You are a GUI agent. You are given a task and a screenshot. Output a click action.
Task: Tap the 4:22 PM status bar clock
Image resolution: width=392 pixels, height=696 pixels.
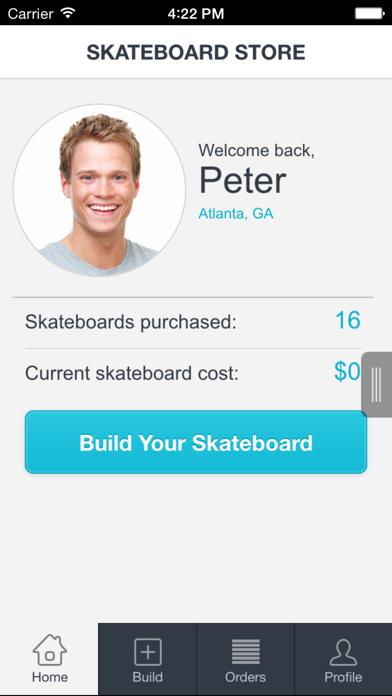[196, 14]
